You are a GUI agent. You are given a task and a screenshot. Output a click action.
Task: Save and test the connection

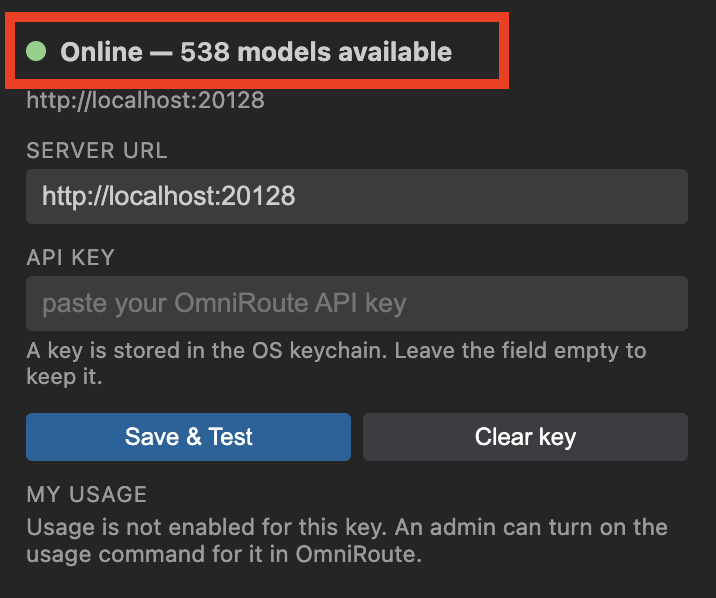coord(188,437)
